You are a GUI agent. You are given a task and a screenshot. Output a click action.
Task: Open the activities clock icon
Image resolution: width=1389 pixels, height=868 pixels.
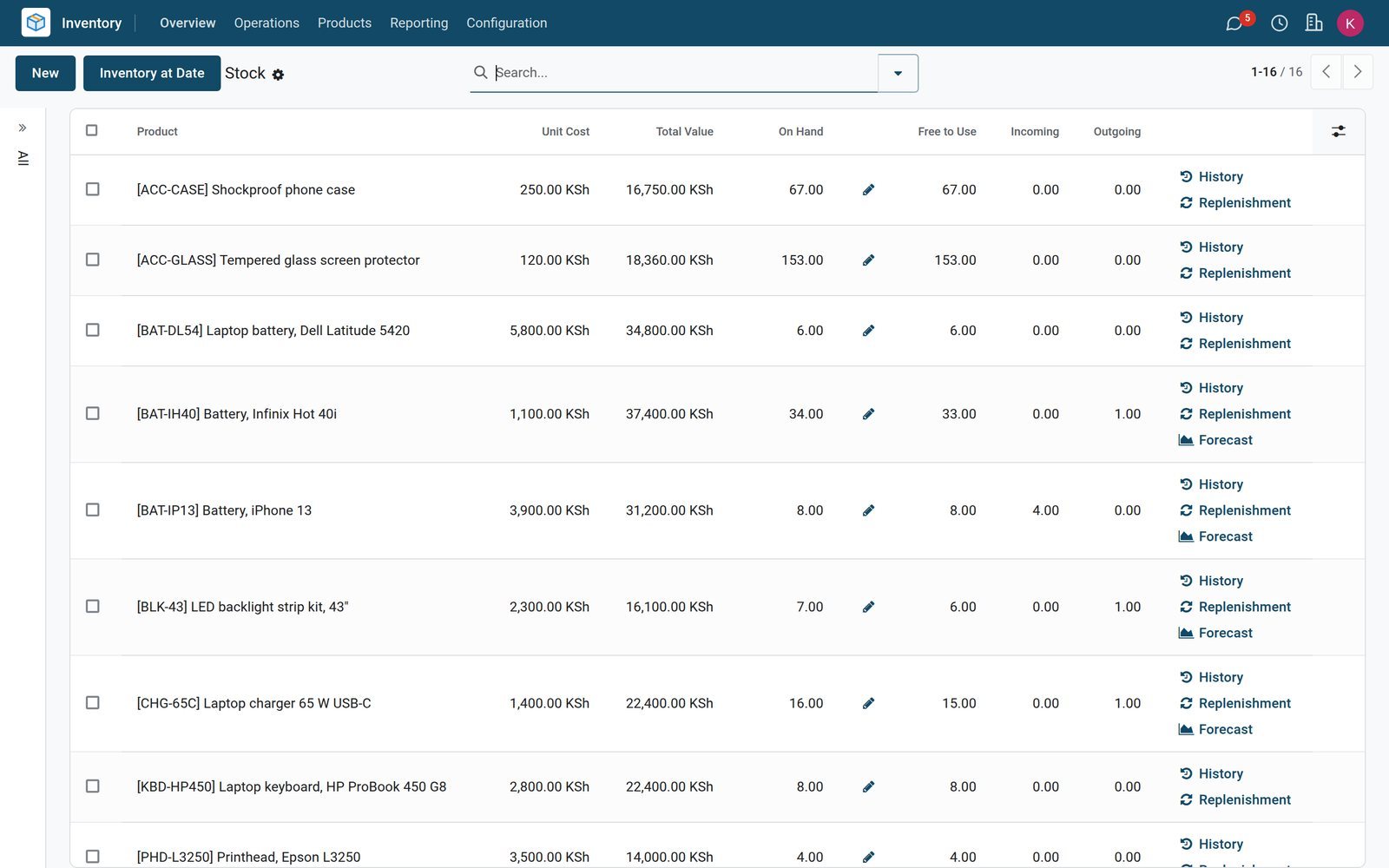pyautogui.click(x=1280, y=23)
